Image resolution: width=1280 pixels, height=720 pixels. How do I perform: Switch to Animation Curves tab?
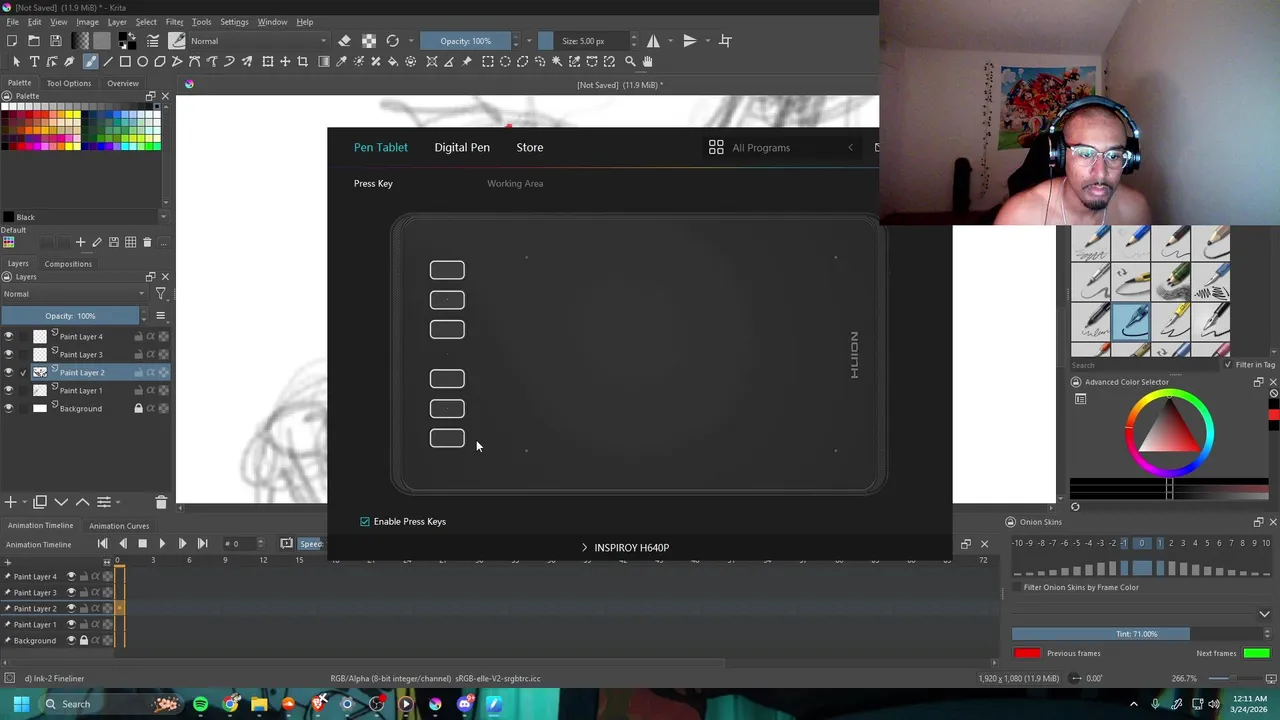coord(119,525)
